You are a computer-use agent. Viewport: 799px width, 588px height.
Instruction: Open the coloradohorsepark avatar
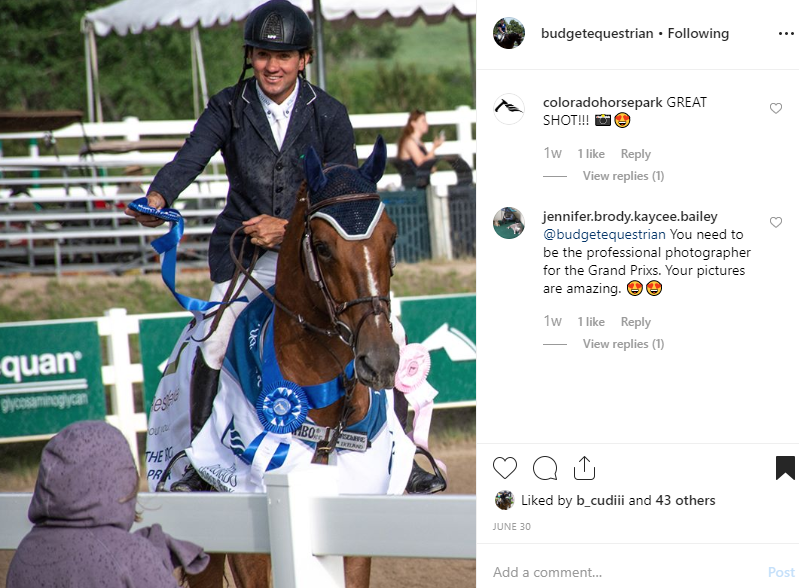(509, 109)
